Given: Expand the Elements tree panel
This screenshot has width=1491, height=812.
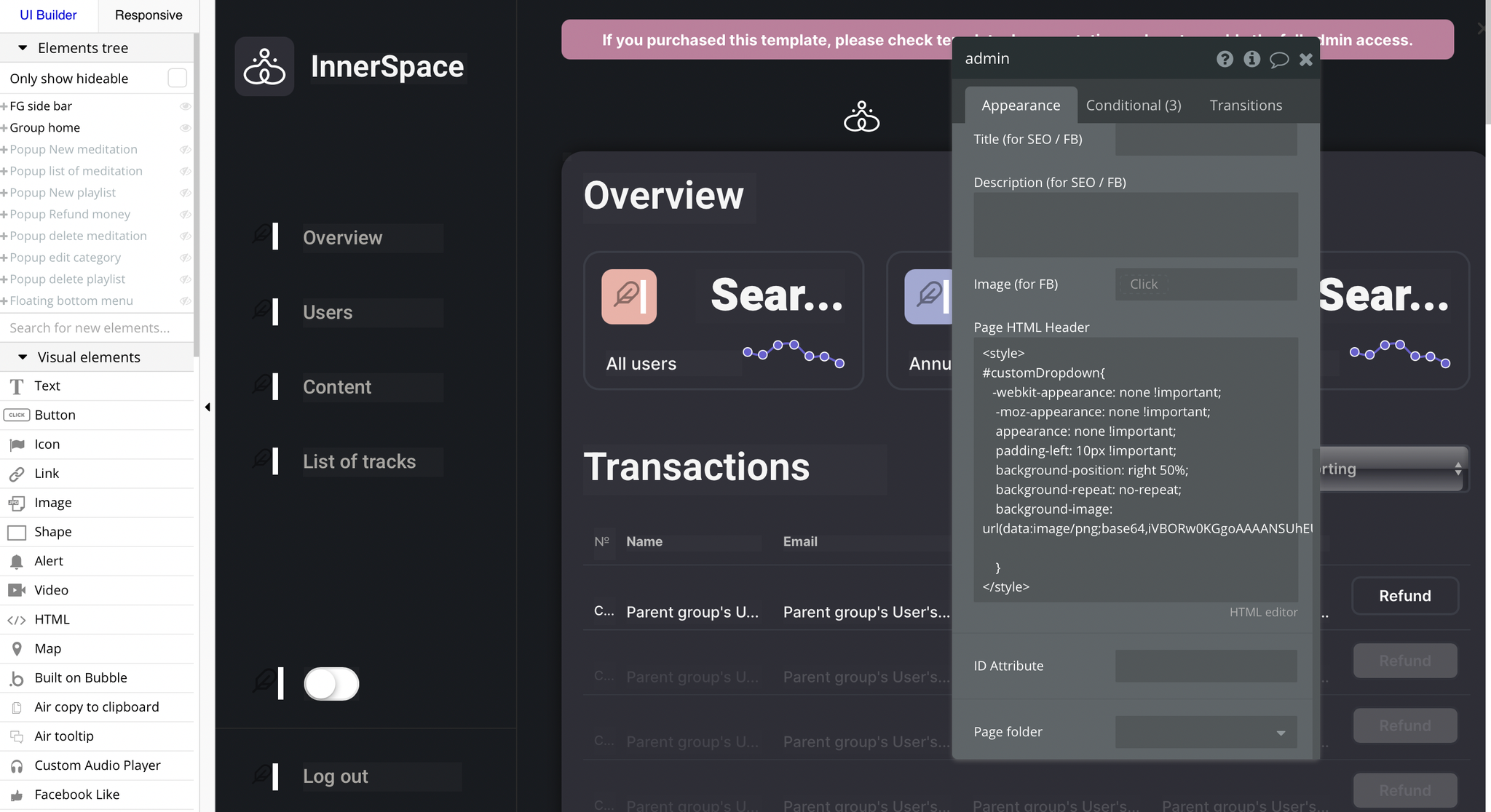Looking at the screenshot, I should pos(23,47).
